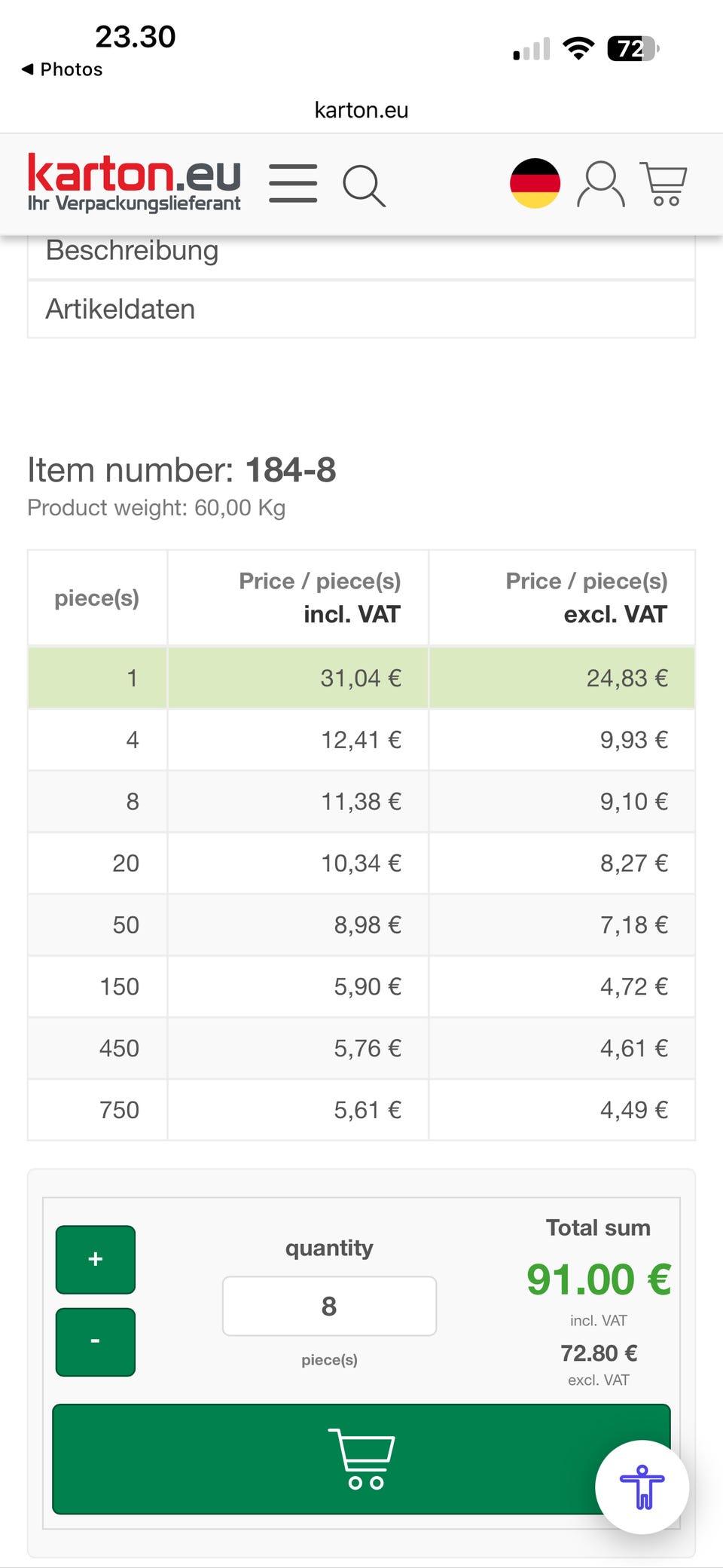Select the 750 pieces price row

point(361,1110)
